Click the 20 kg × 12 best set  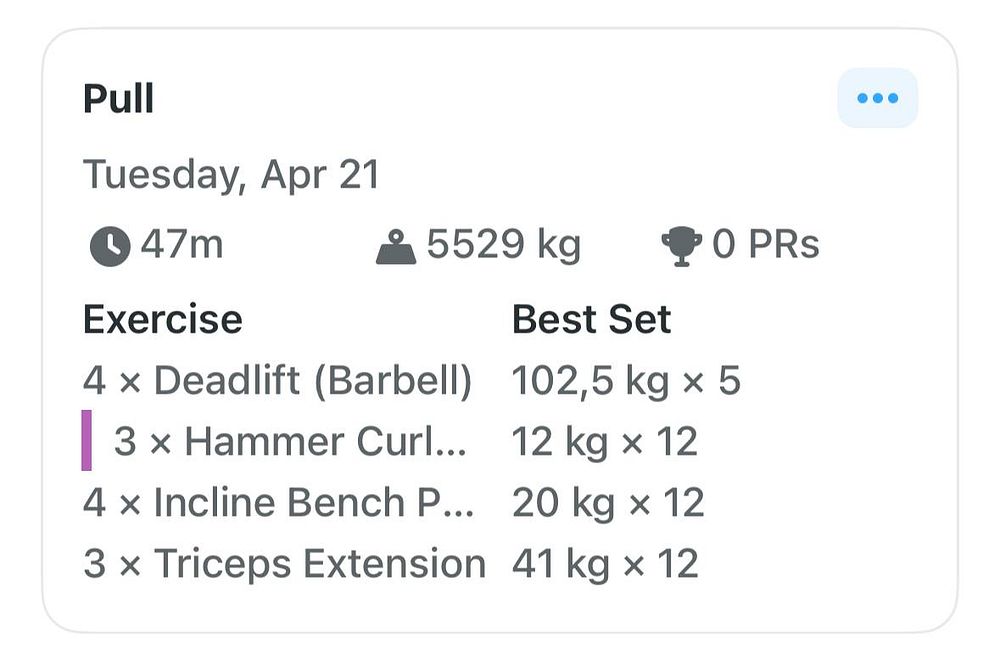(608, 503)
